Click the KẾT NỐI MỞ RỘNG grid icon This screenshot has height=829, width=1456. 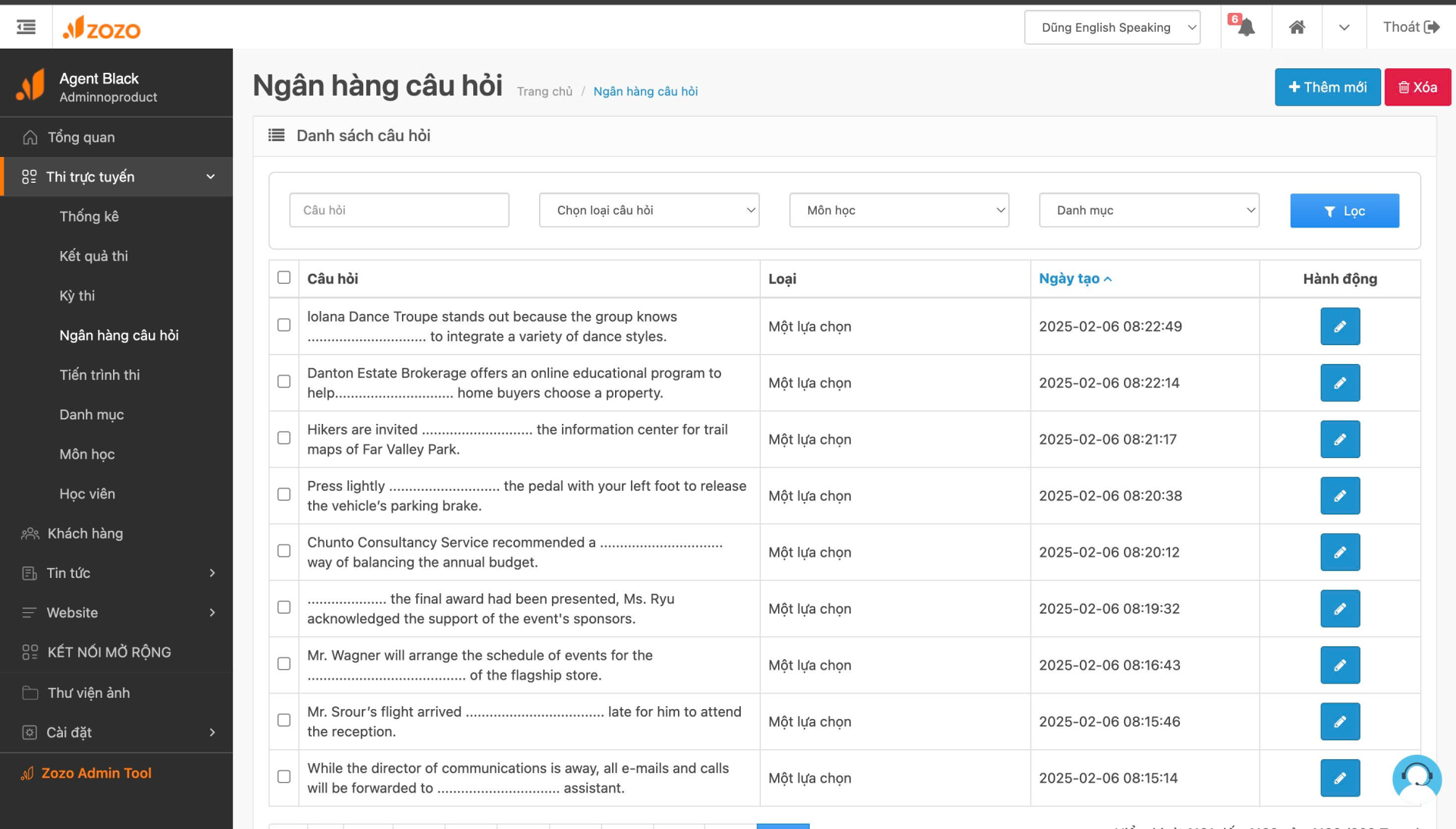30,652
